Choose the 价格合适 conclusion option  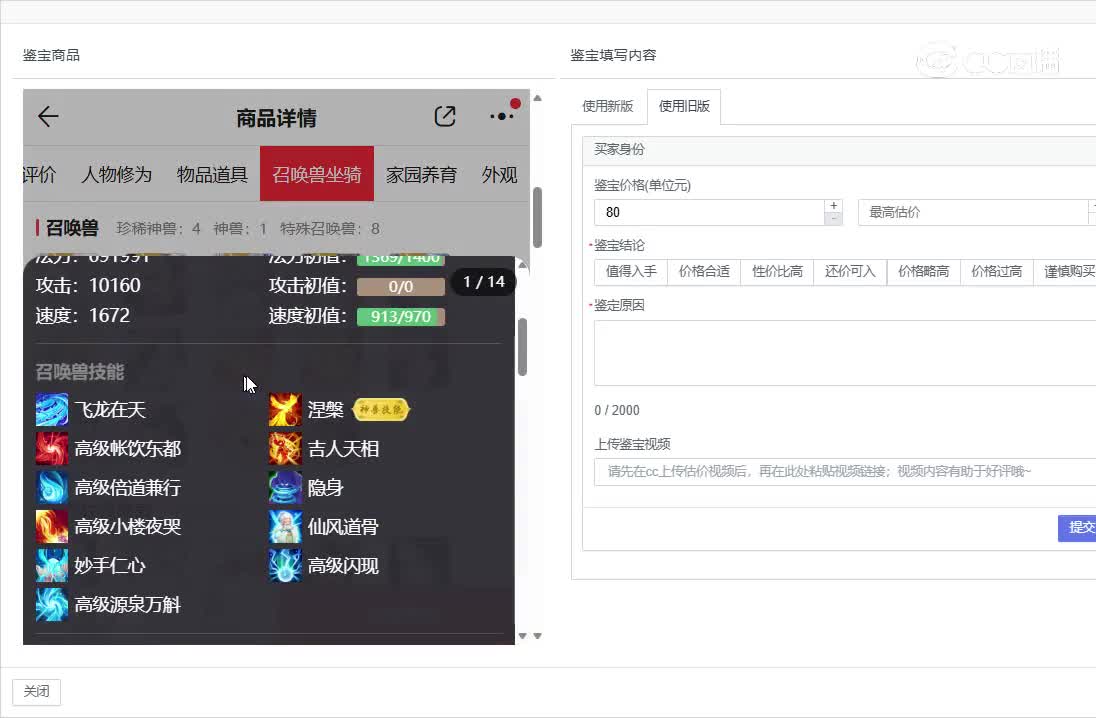coord(704,272)
